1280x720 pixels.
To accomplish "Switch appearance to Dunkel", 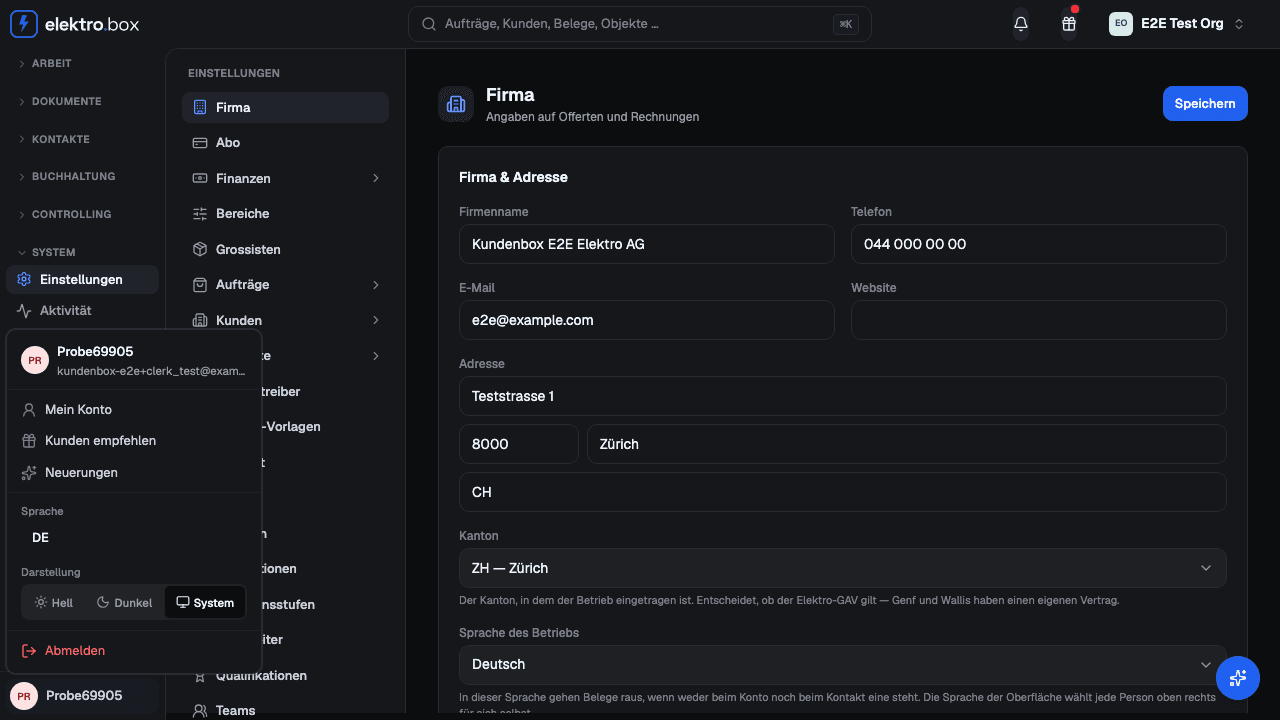I will pos(124,603).
